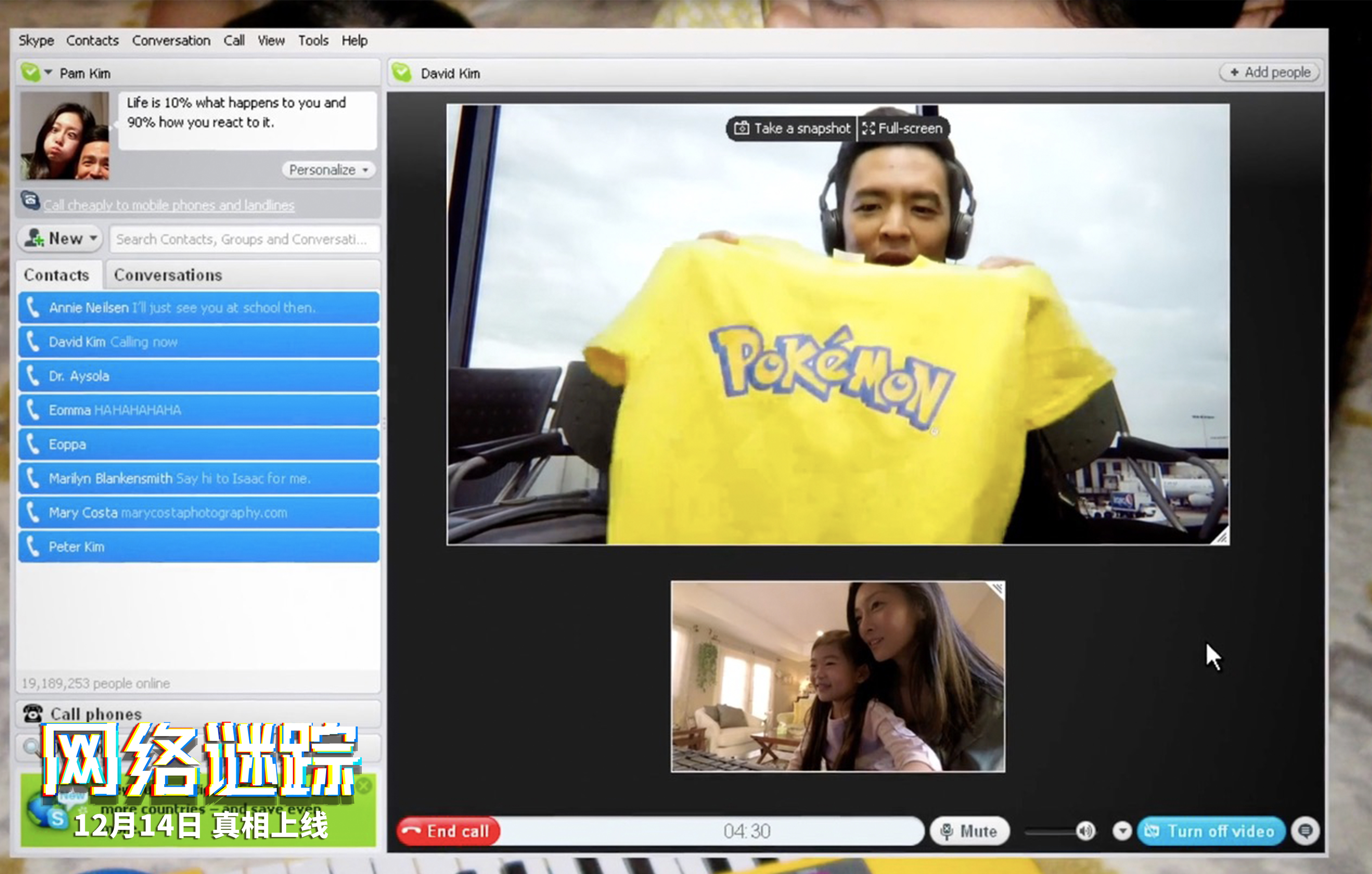1372x874 pixels.
Task: Click the Call phones telephone icon
Action: (33, 713)
